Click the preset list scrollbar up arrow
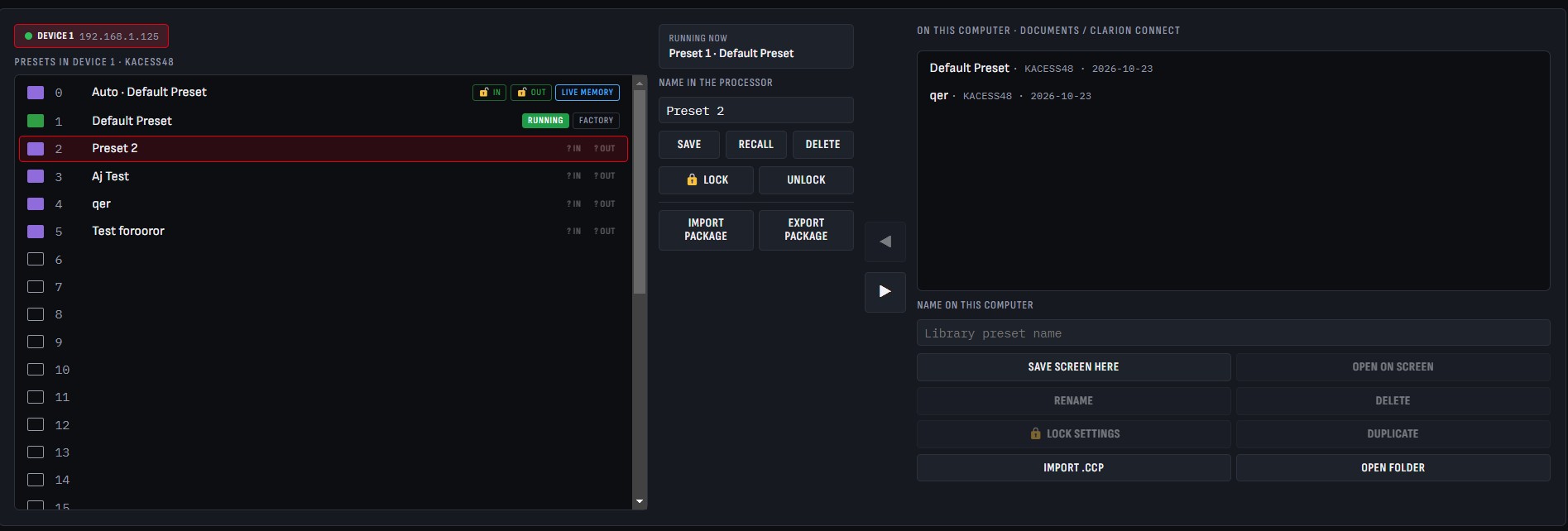The image size is (1568, 531). 639,82
